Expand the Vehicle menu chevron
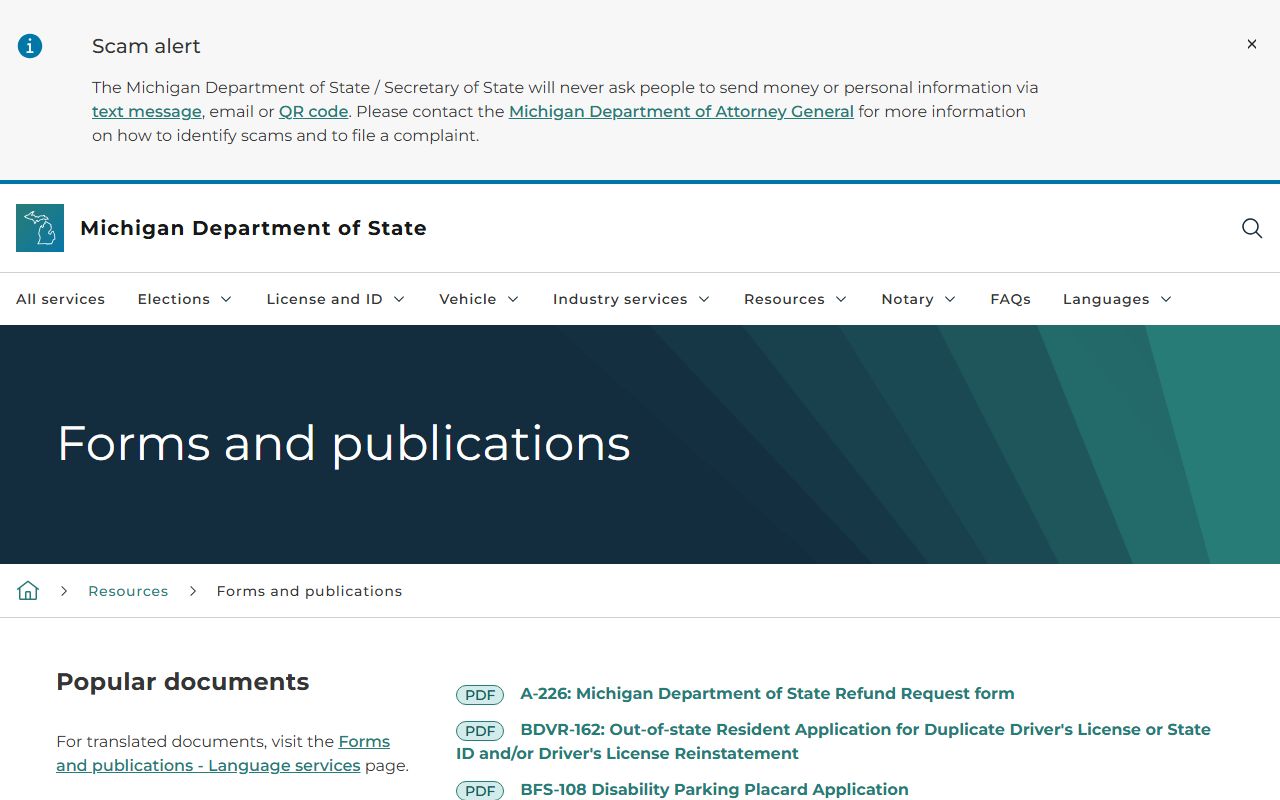The image size is (1280, 800). pyautogui.click(x=513, y=299)
